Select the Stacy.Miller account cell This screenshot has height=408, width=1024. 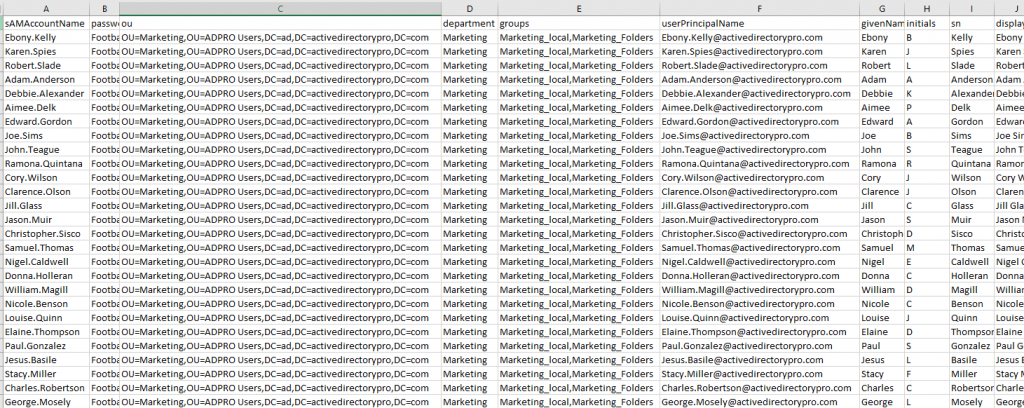(x=46, y=374)
